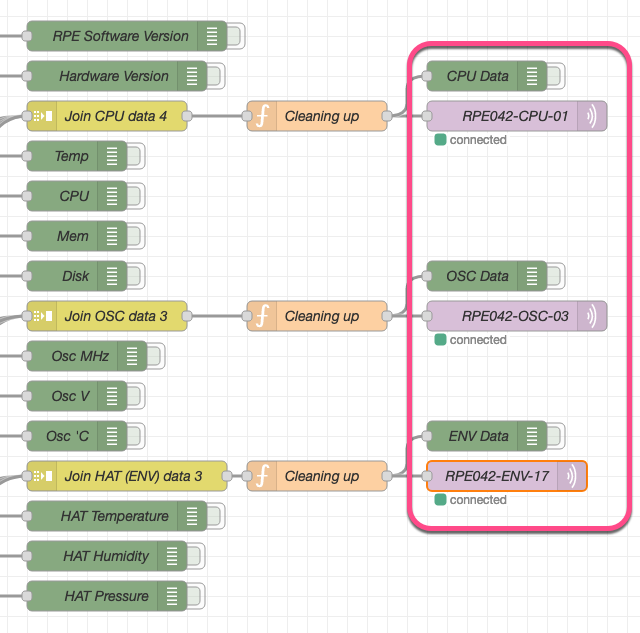Viewport: 640px width, 633px height.
Task: Toggle the OSC Data debug button
Action: [556, 276]
